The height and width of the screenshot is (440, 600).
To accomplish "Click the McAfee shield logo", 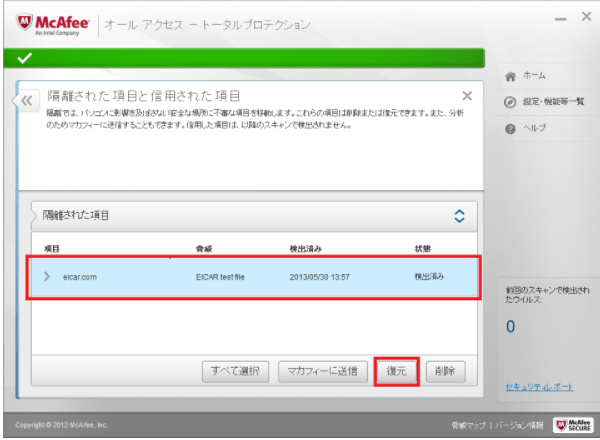I will (21, 22).
